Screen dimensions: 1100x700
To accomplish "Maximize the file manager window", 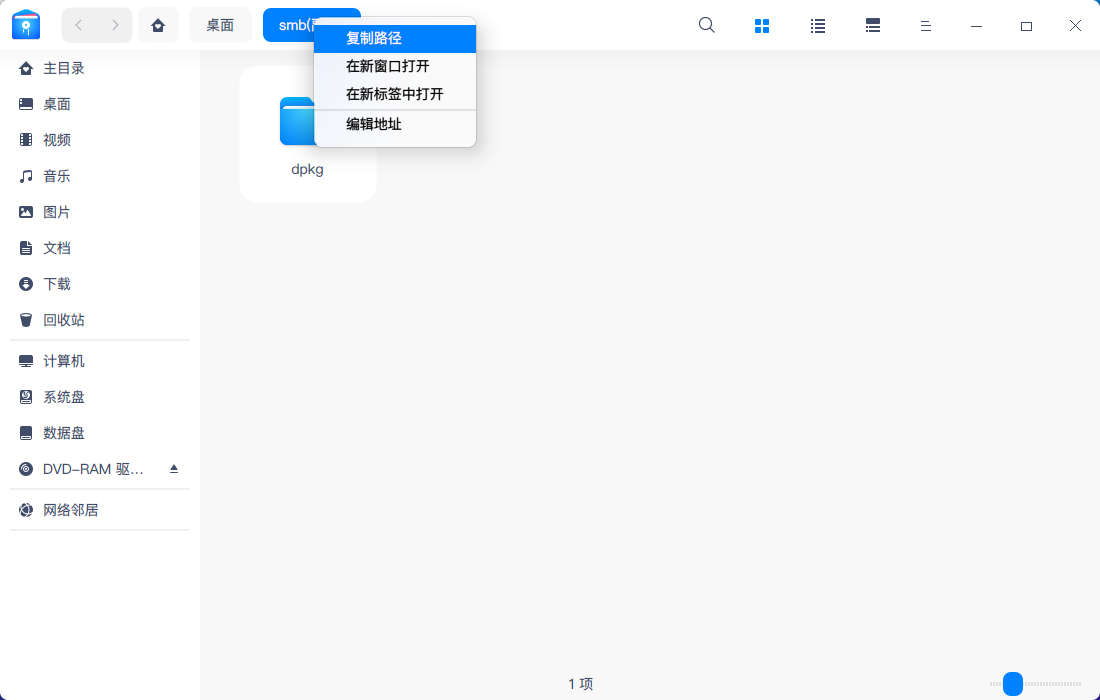I will pos(1026,26).
